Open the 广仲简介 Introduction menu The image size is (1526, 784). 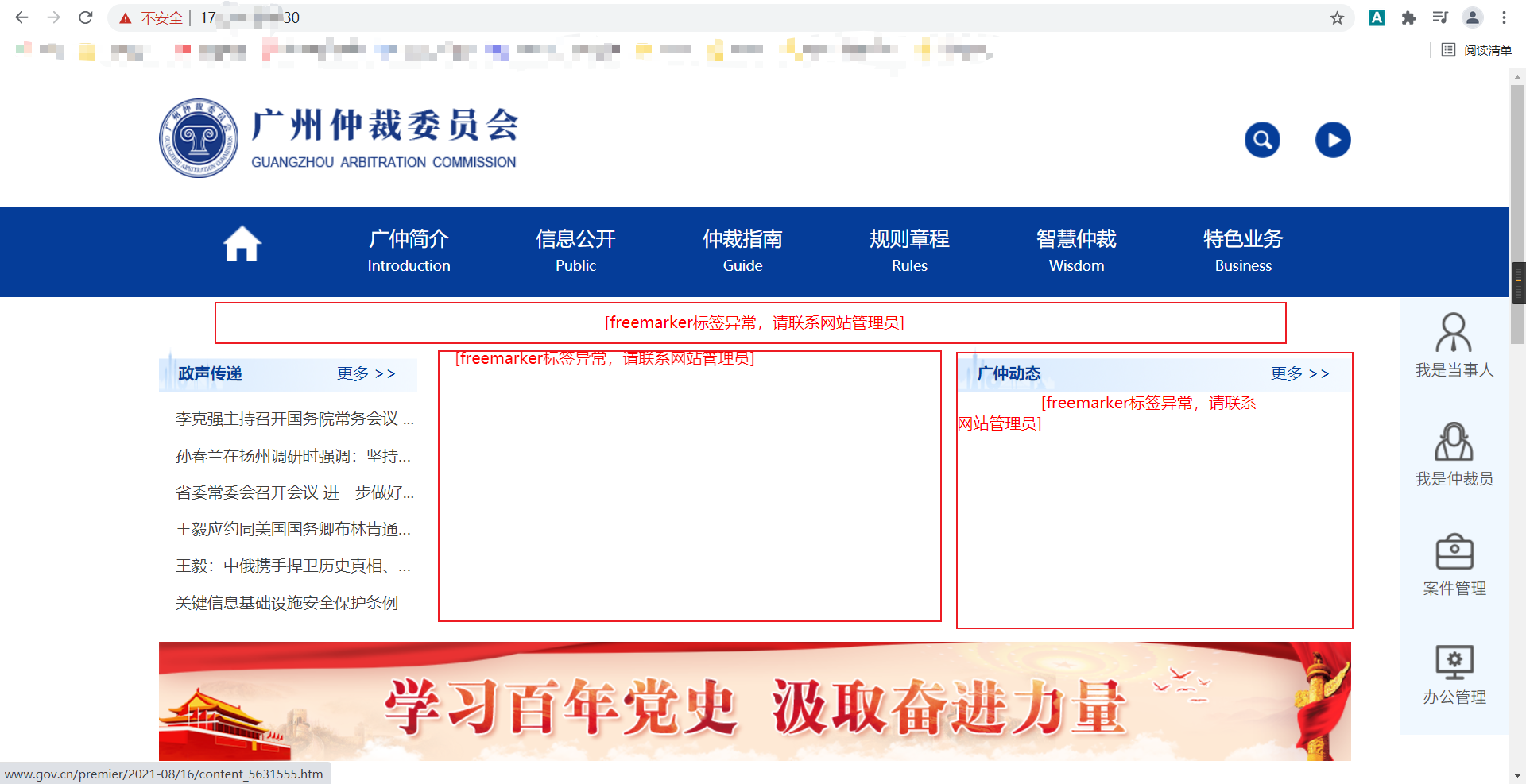pos(409,251)
